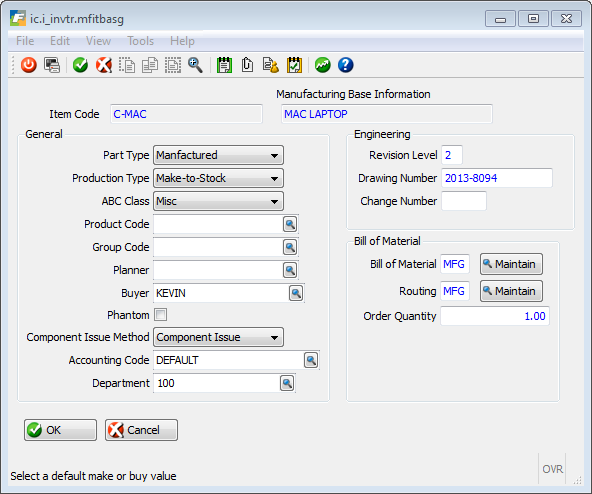This screenshot has width=592, height=494.
Task: Open help with blue question mark icon
Action: pos(346,65)
